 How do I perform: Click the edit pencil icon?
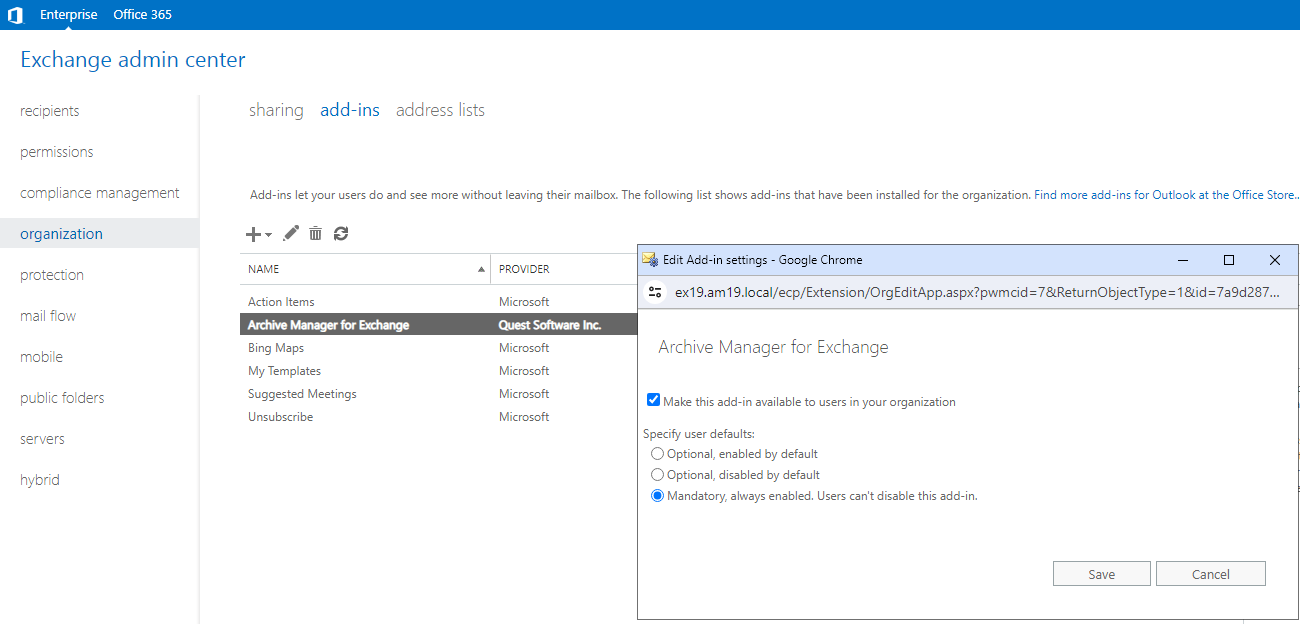291,233
